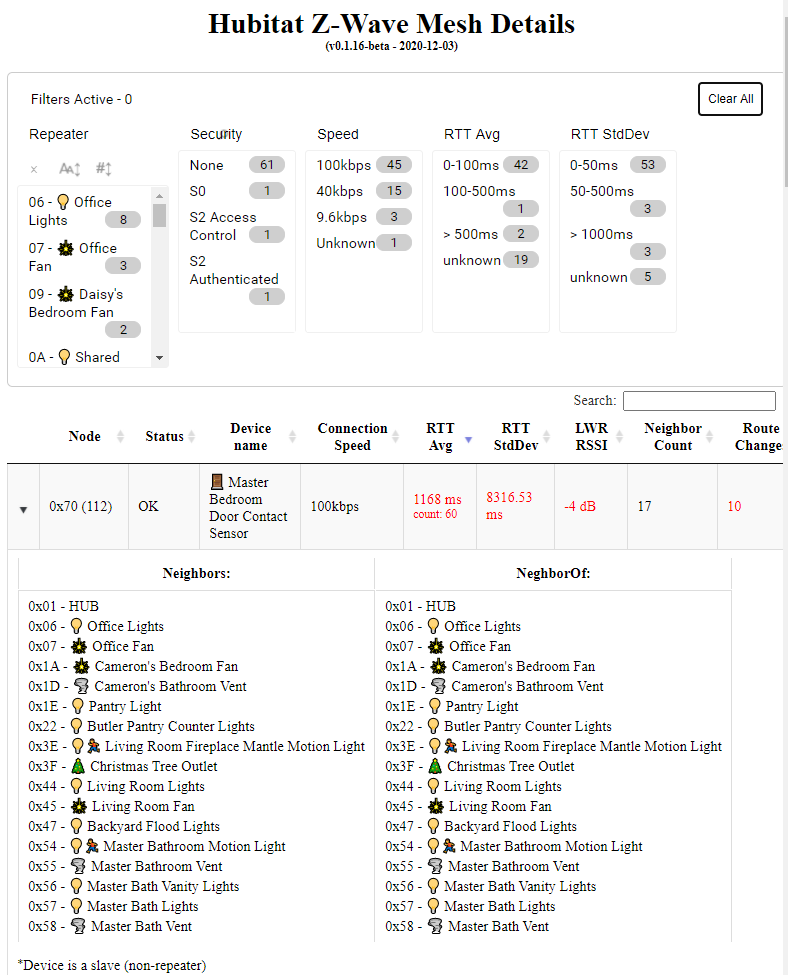This screenshot has height=975, width=788.
Task: Click Living Room Fan icon in Neighbors
Action: coord(79,806)
